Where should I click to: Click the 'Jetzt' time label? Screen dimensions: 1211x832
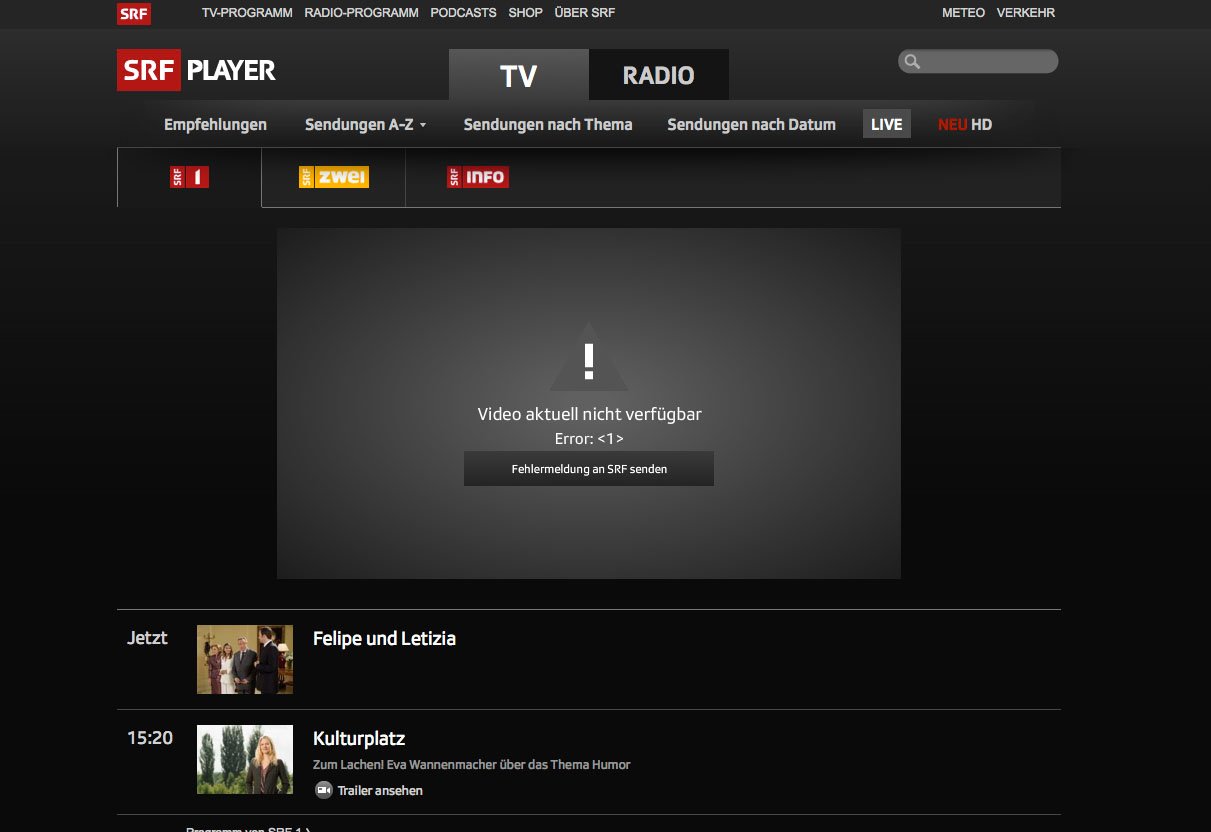pos(147,638)
